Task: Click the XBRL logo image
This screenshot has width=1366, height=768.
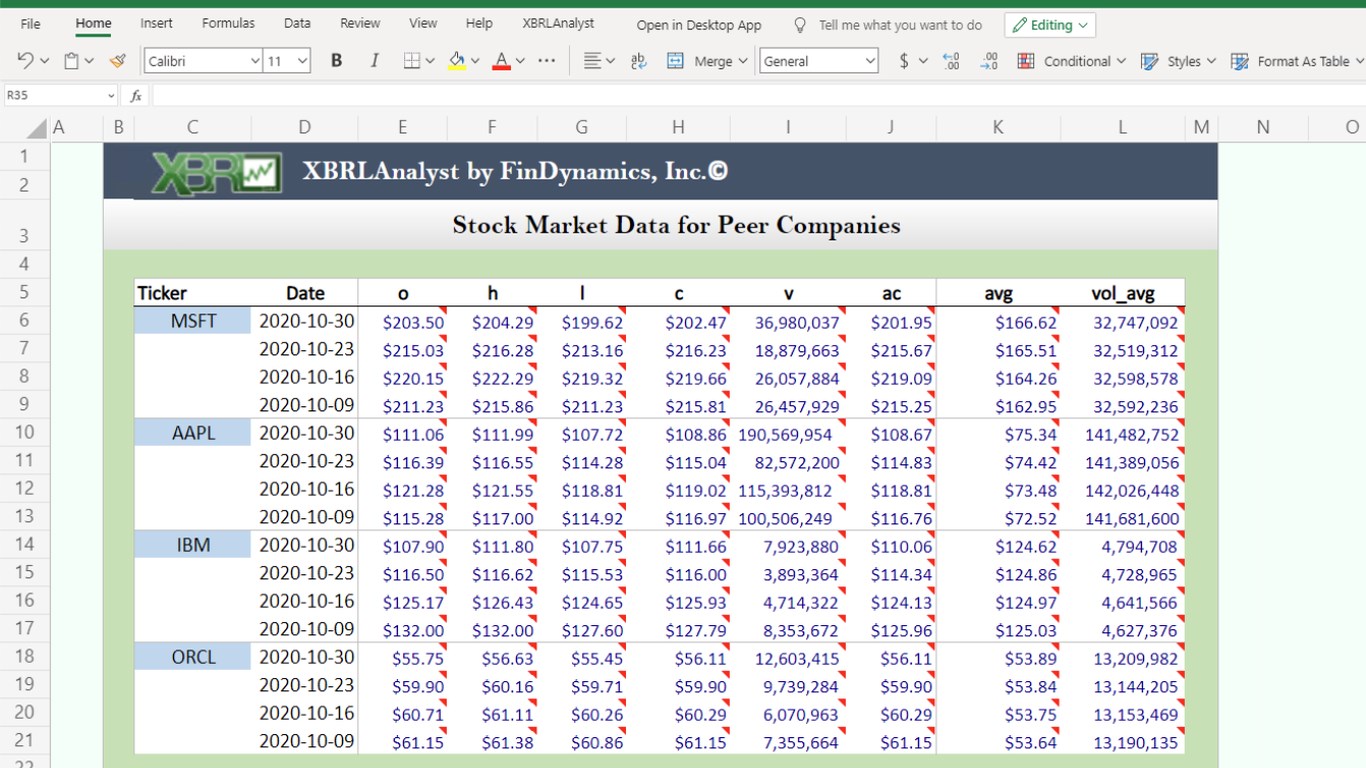Action: [216, 172]
